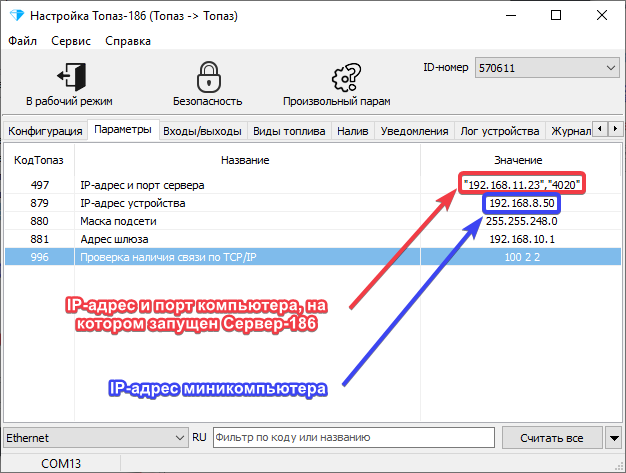Select row 'Маска подсети'
The width and height of the screenshot is (626, 473).
click(313, 221)
